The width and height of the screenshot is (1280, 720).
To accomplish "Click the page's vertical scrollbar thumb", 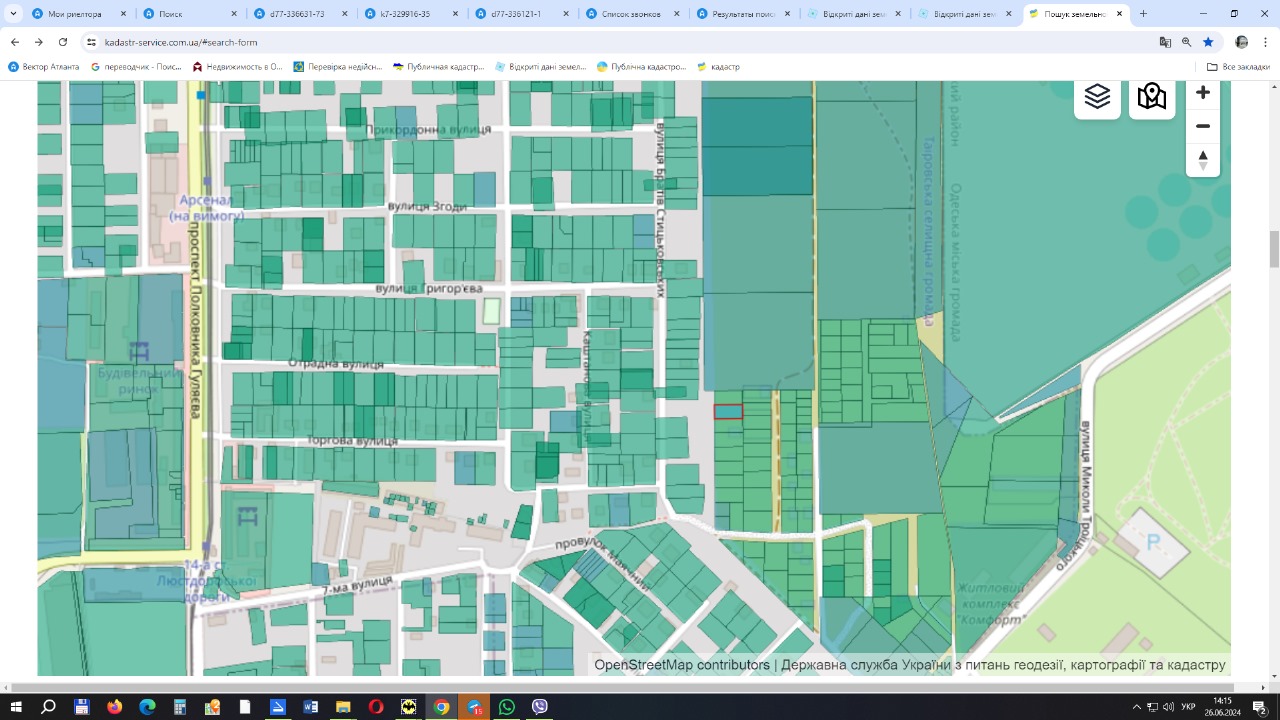I will [1274, 249].
